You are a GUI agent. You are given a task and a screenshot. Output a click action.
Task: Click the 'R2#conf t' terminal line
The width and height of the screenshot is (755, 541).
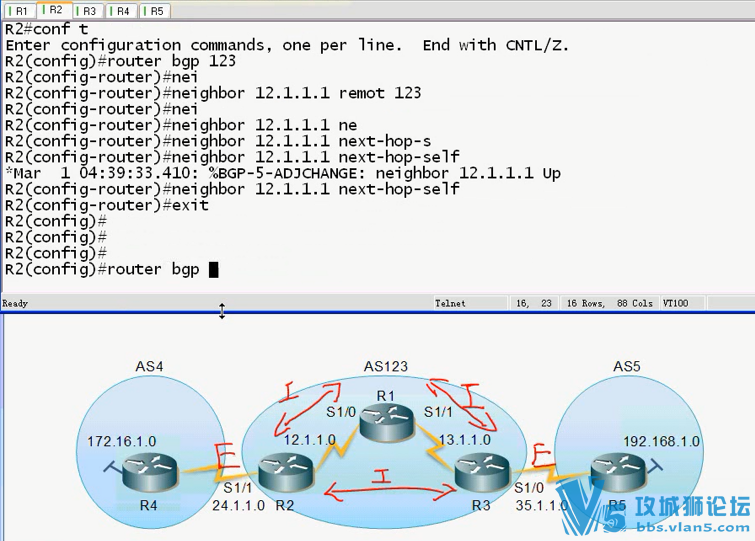pyautogui.click(x=46, y=29)
